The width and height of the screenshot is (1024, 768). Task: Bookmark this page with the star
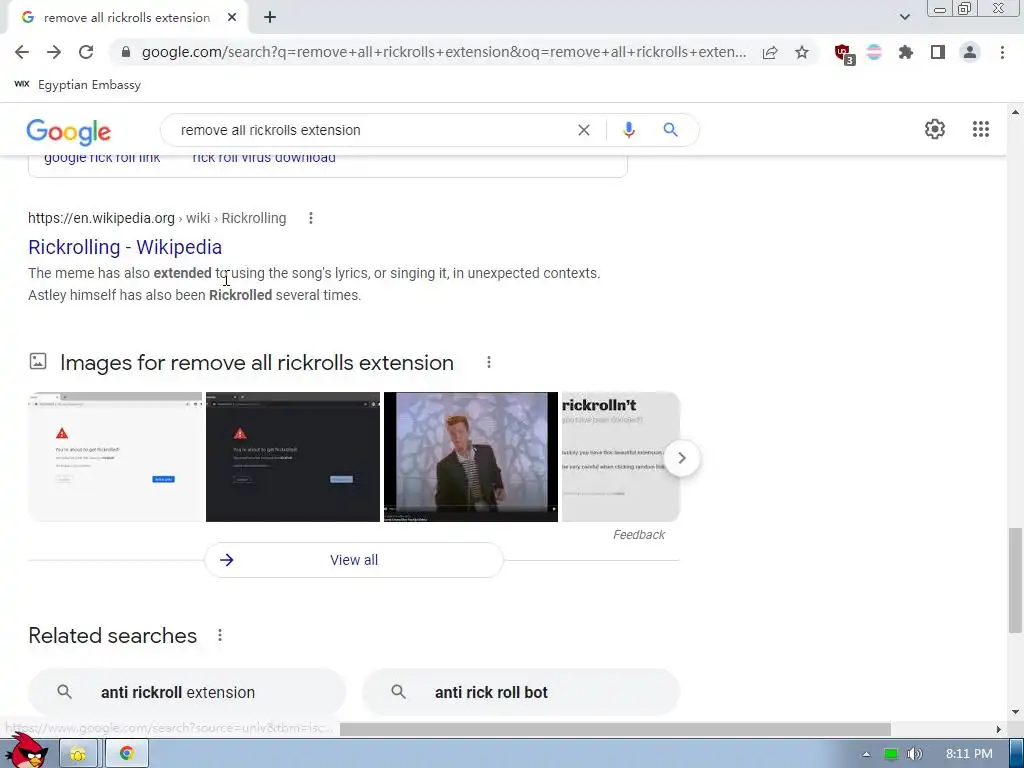point(802,52)
